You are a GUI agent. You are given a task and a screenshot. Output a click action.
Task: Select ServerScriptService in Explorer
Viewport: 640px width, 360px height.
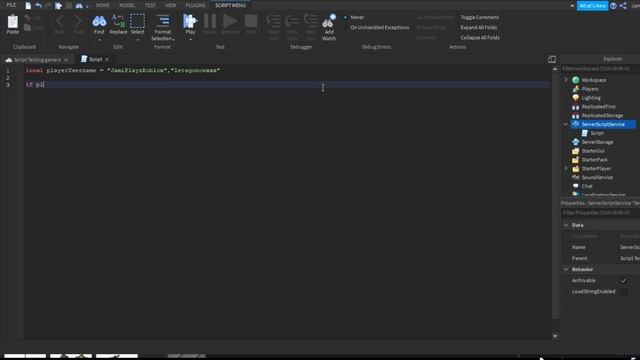(603, 124)
